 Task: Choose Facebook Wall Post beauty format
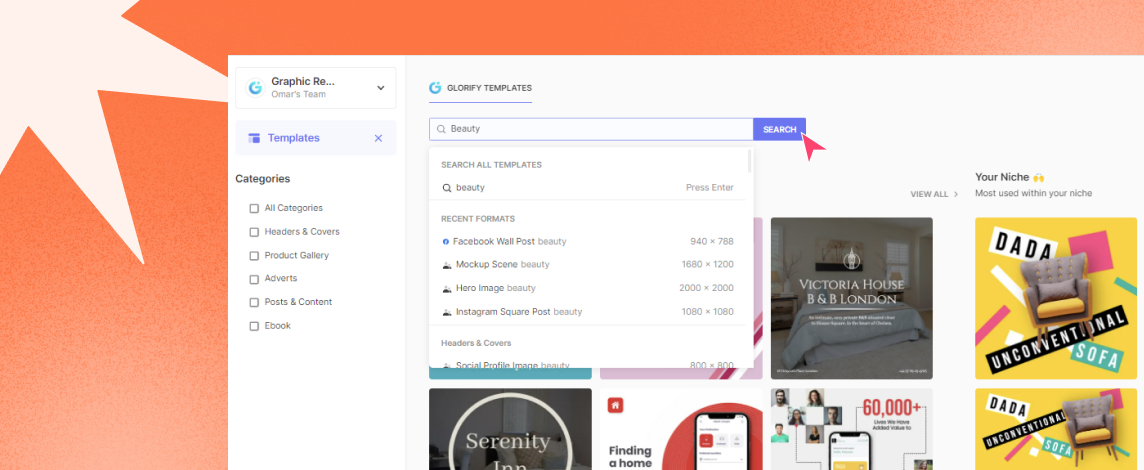588,241
